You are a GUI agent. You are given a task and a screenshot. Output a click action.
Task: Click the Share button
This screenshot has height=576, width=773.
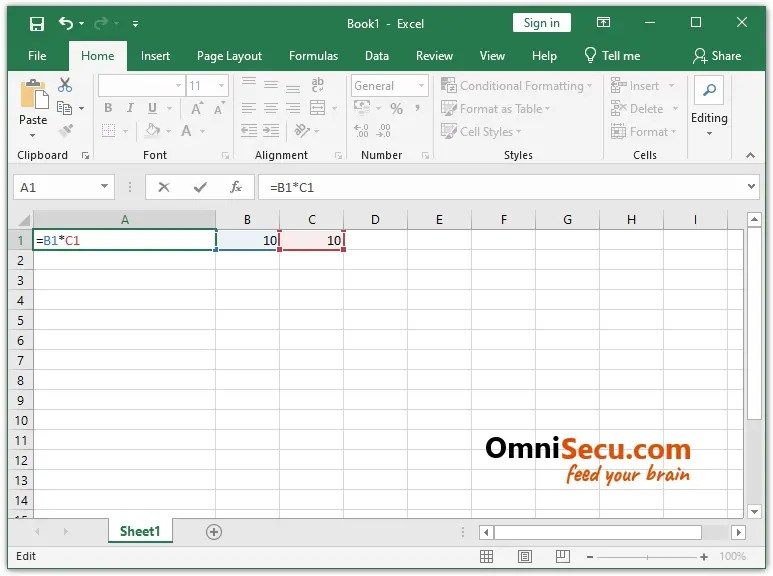[x=717, y=56]
